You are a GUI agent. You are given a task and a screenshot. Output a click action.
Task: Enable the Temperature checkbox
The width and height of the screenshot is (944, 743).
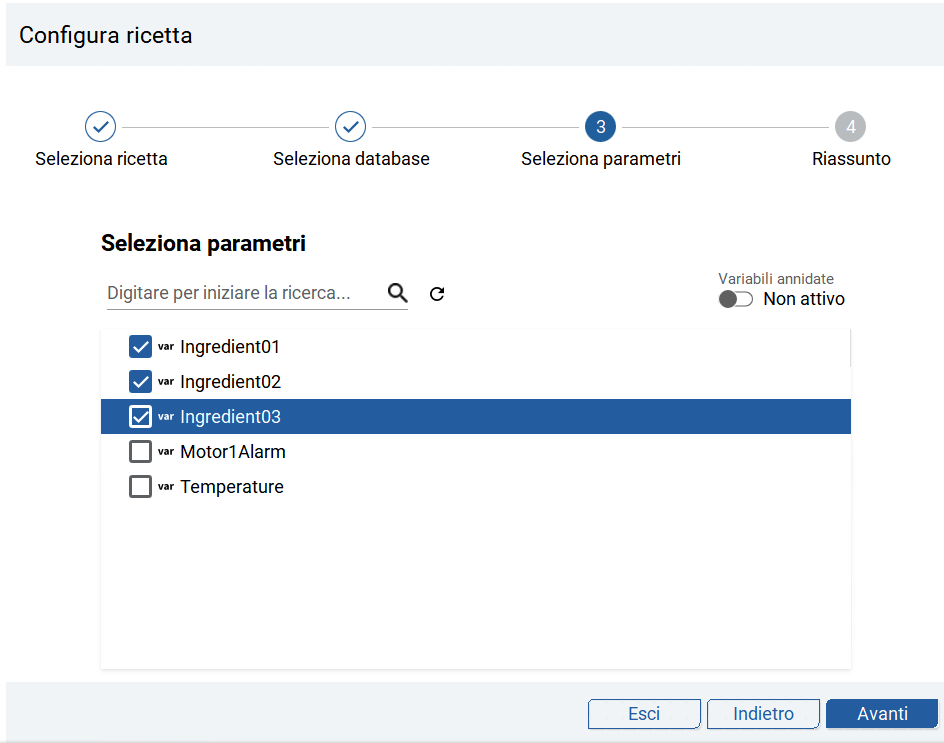140,487
